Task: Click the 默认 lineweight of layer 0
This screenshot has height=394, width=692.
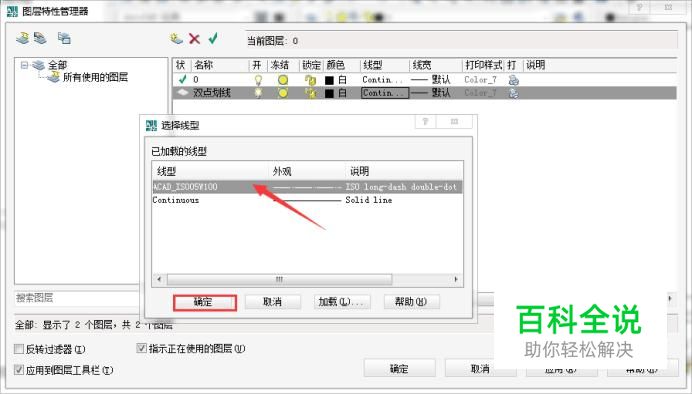Action: (x=430, y=80)
